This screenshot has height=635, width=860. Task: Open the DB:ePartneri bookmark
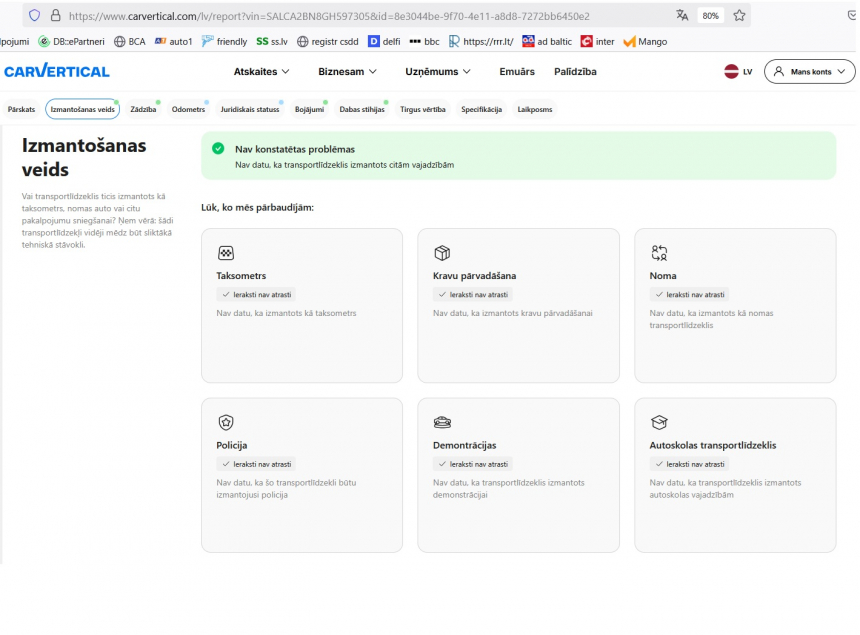click(71, 42)
